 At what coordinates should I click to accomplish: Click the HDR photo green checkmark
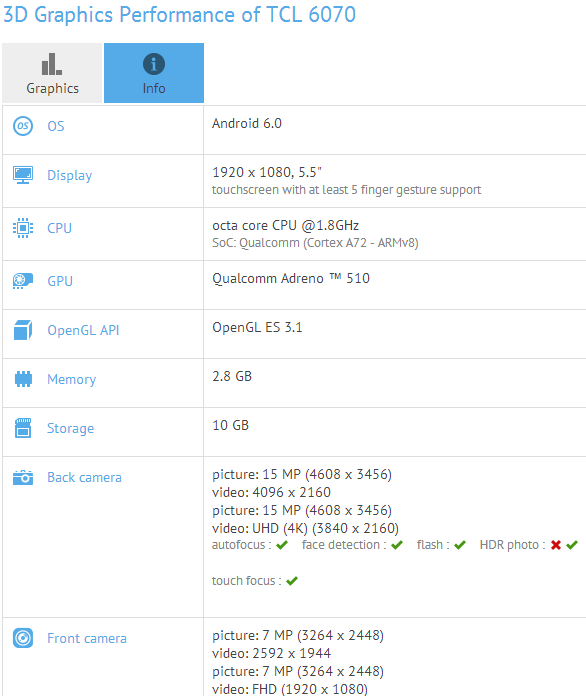tap(572, 545)
